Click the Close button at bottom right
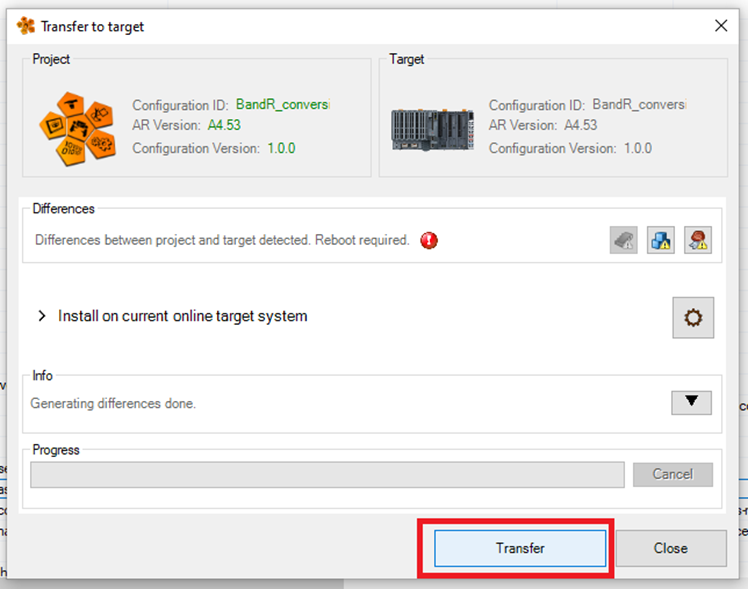 (x=670, y=548)
